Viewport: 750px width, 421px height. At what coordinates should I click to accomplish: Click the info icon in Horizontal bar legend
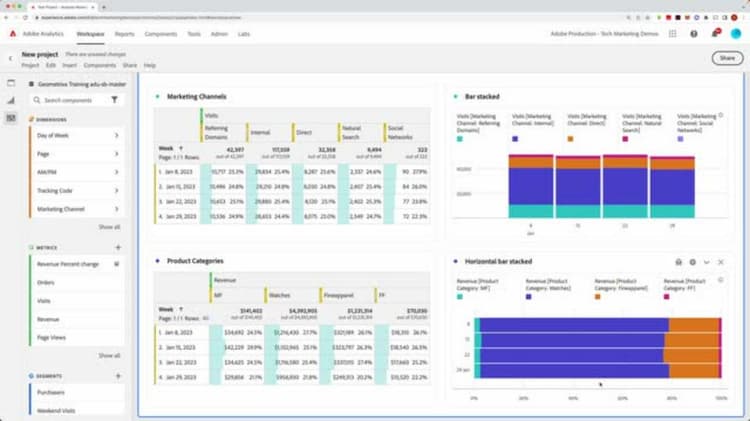(x=721, y=280)
